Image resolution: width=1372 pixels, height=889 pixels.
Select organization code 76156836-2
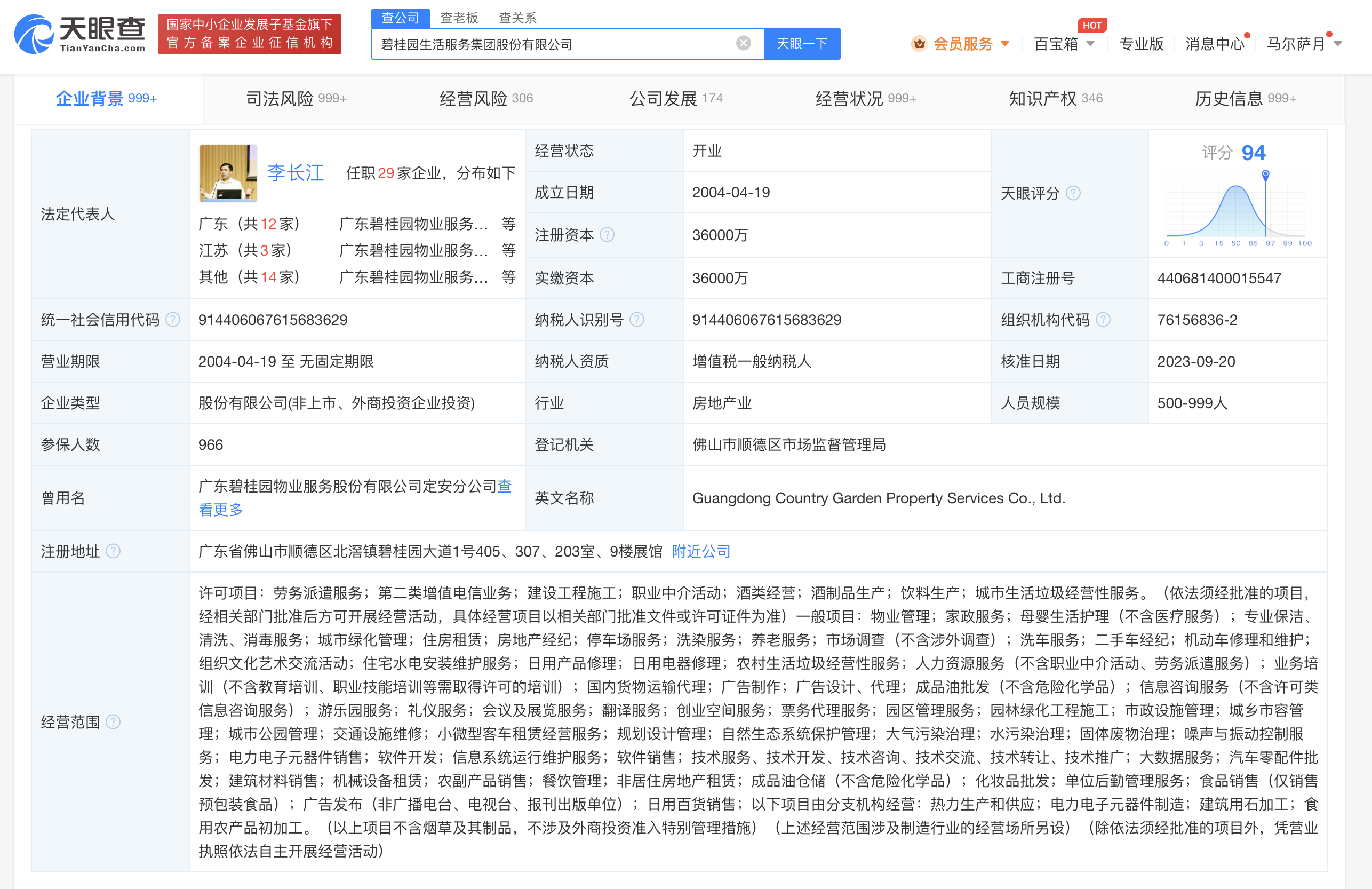pos(1198,320)
